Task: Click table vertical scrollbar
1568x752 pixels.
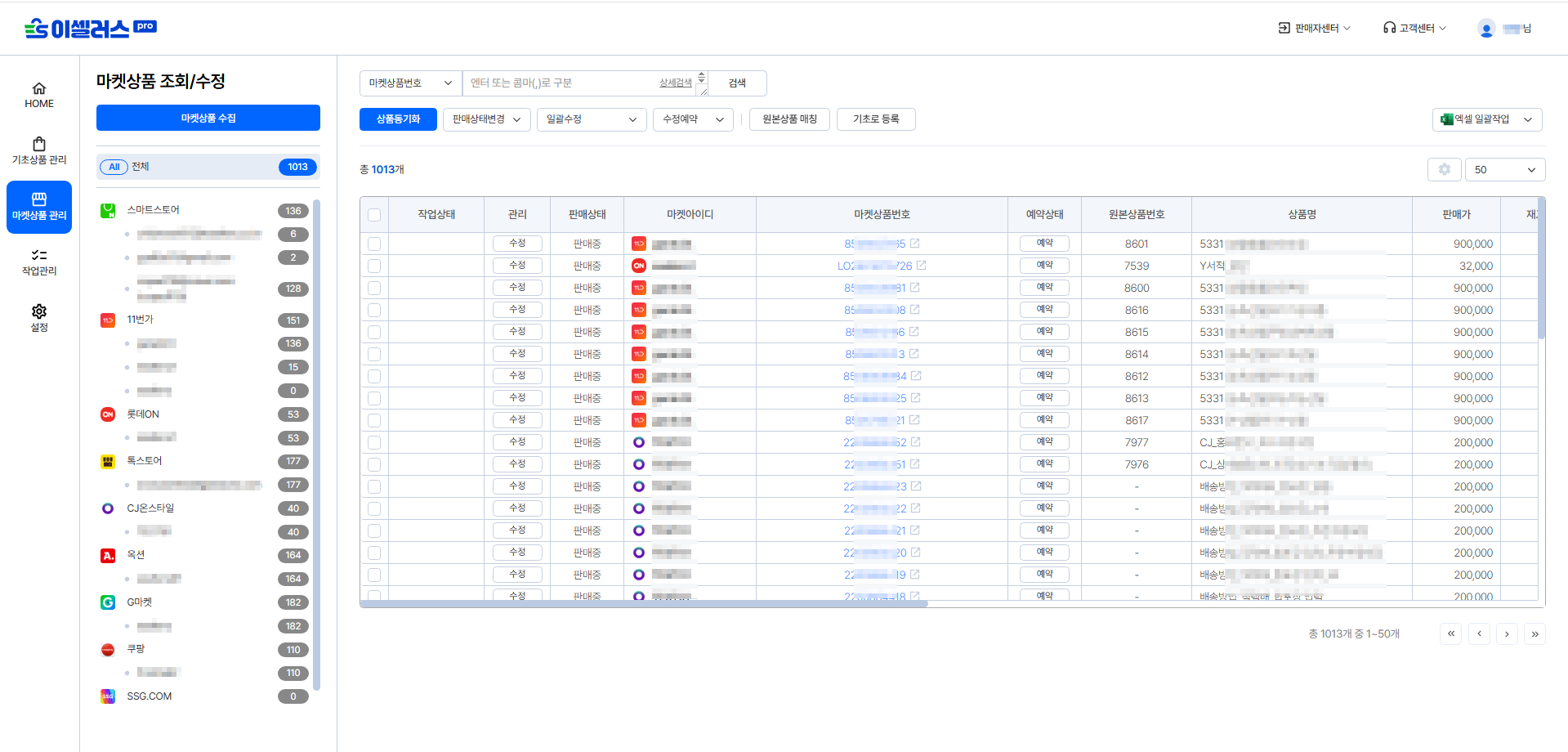Action: (x=1542, y=267)
